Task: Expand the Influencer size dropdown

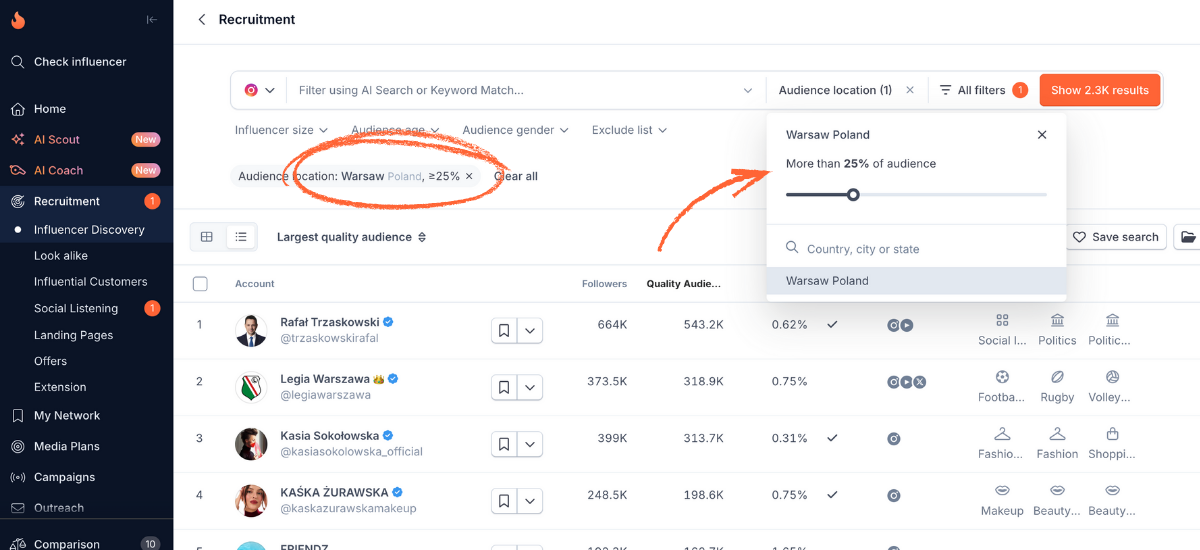Action: point(282,130)
